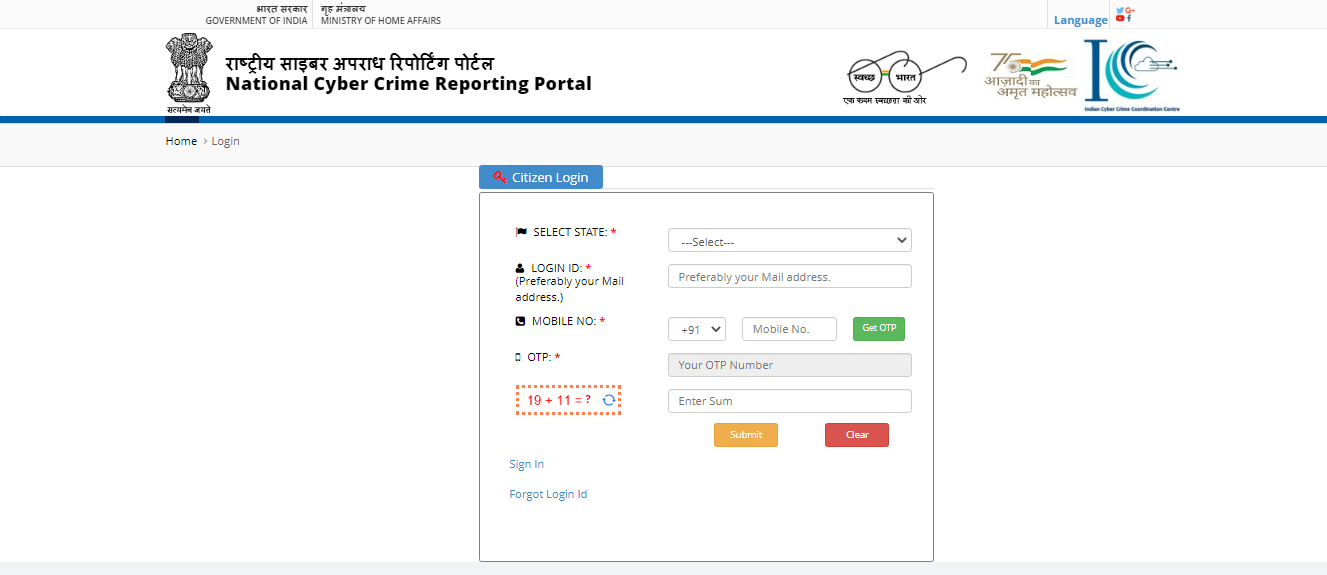The height and width of the screenshot is (575, 1327).
Task: Focus the Your OTP Number field
Action: point(790,365)
